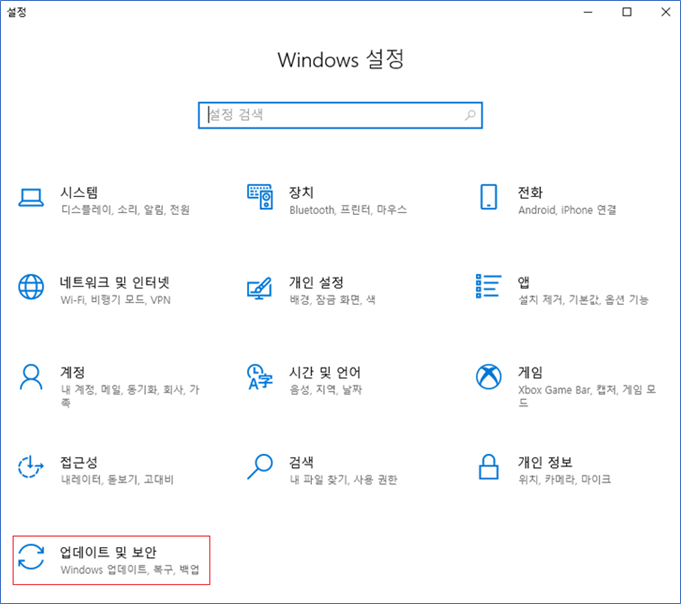Open the 검색 magnifier category icon

click(x=260, y=467)
